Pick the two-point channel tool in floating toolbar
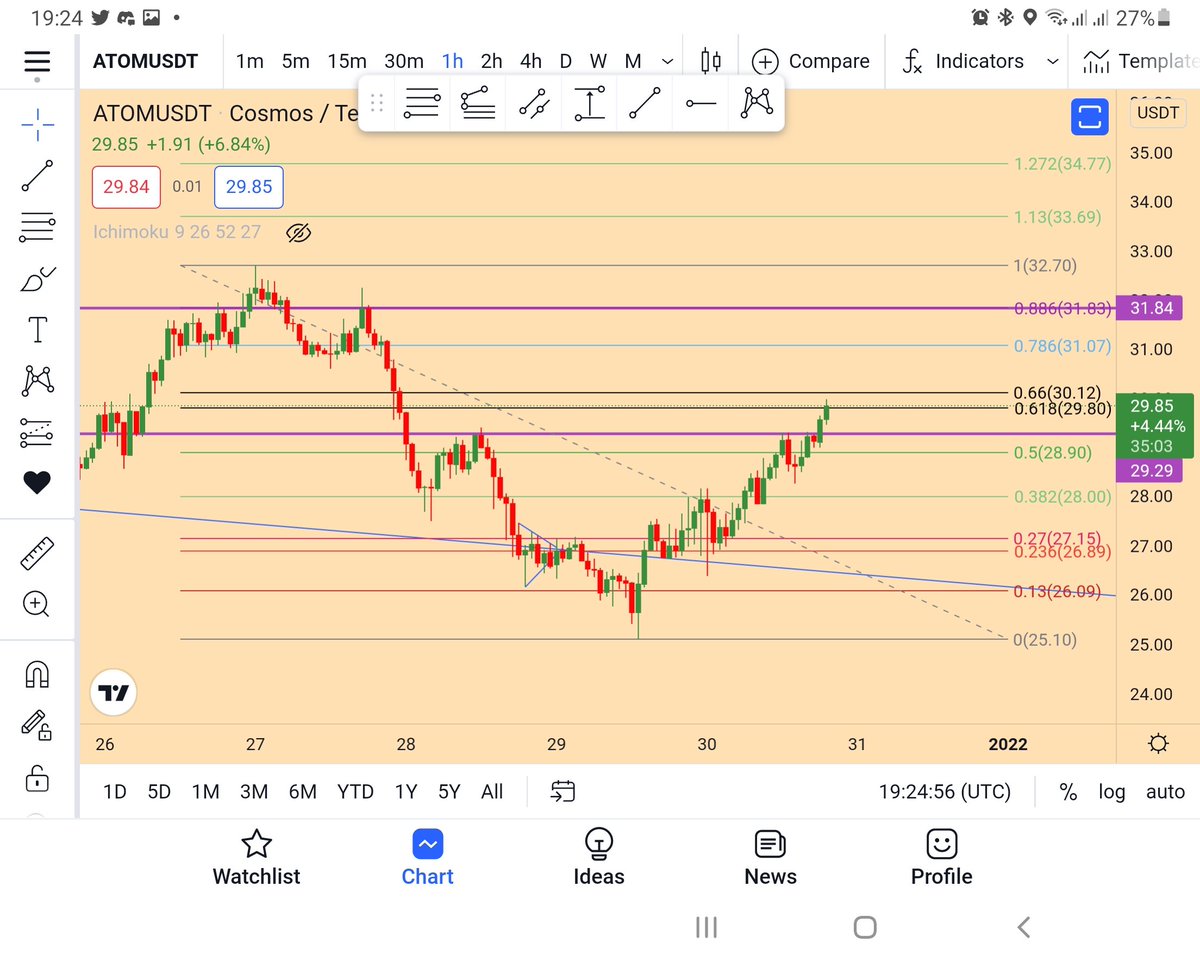This screenshot has width=1200, height=961. pos(534,103)
